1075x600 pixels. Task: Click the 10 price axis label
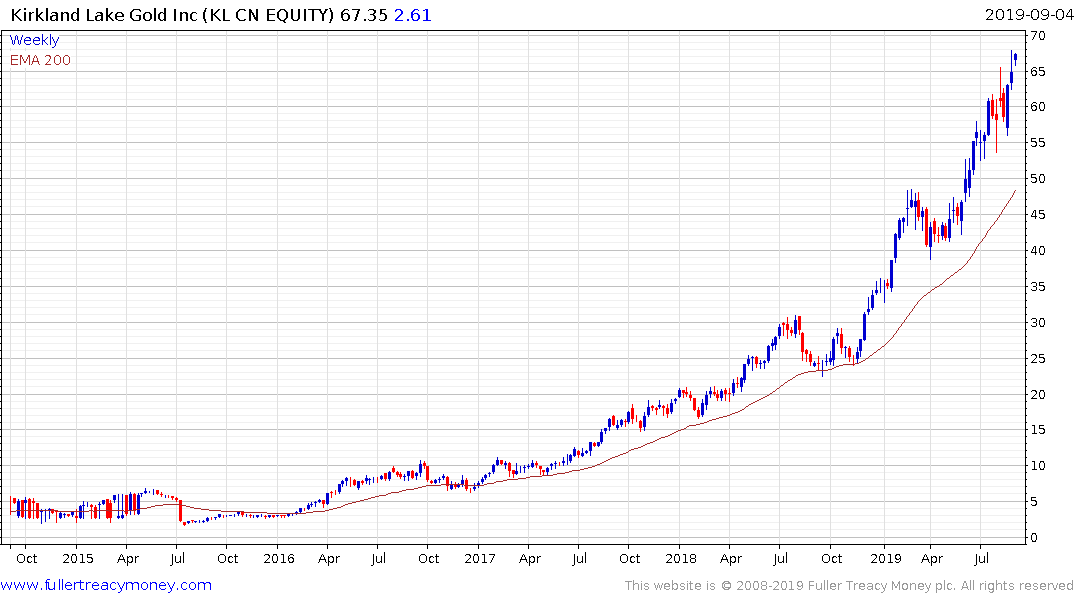[1038, 466]
